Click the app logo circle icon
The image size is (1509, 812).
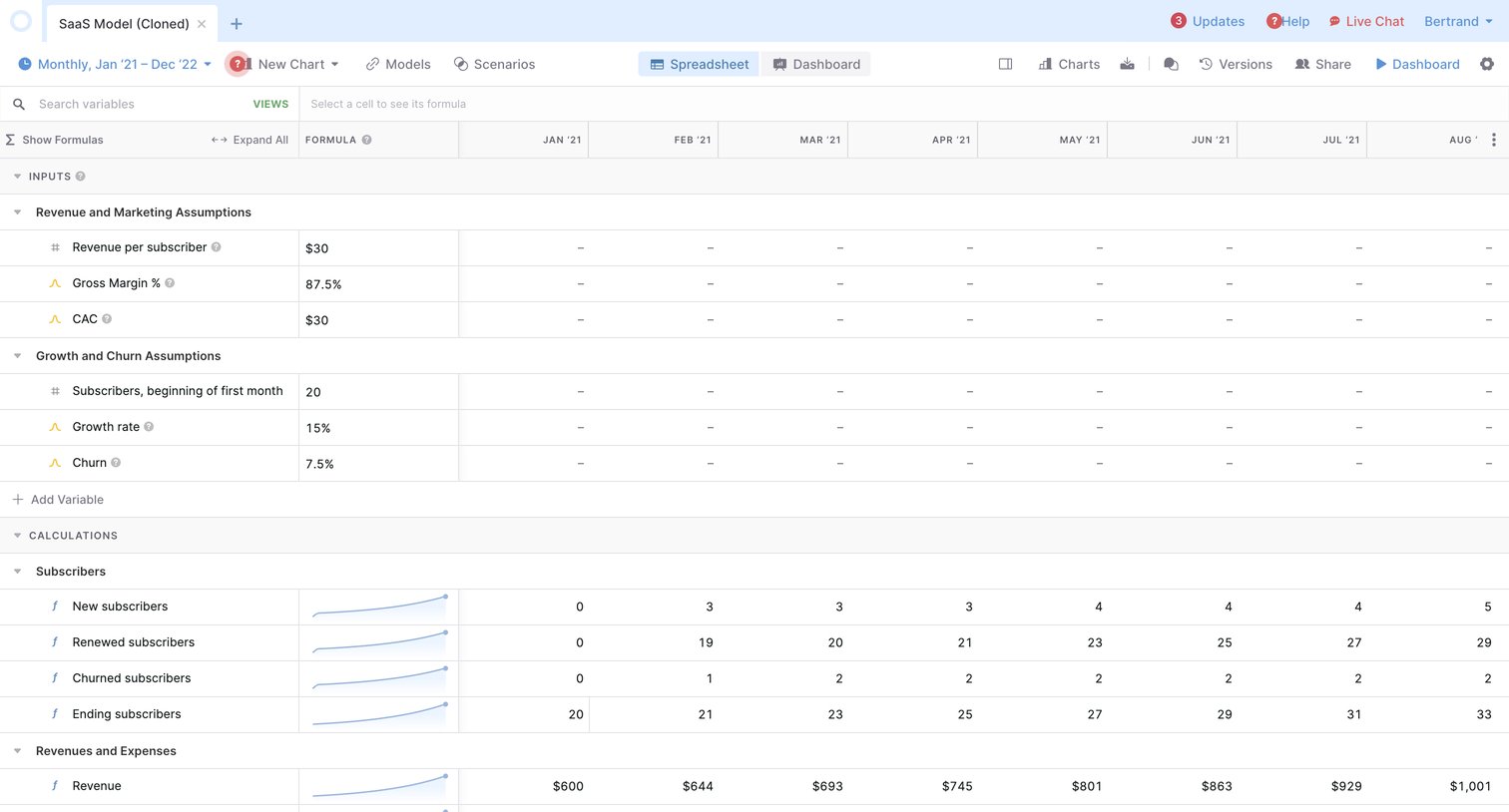(20, 21)
